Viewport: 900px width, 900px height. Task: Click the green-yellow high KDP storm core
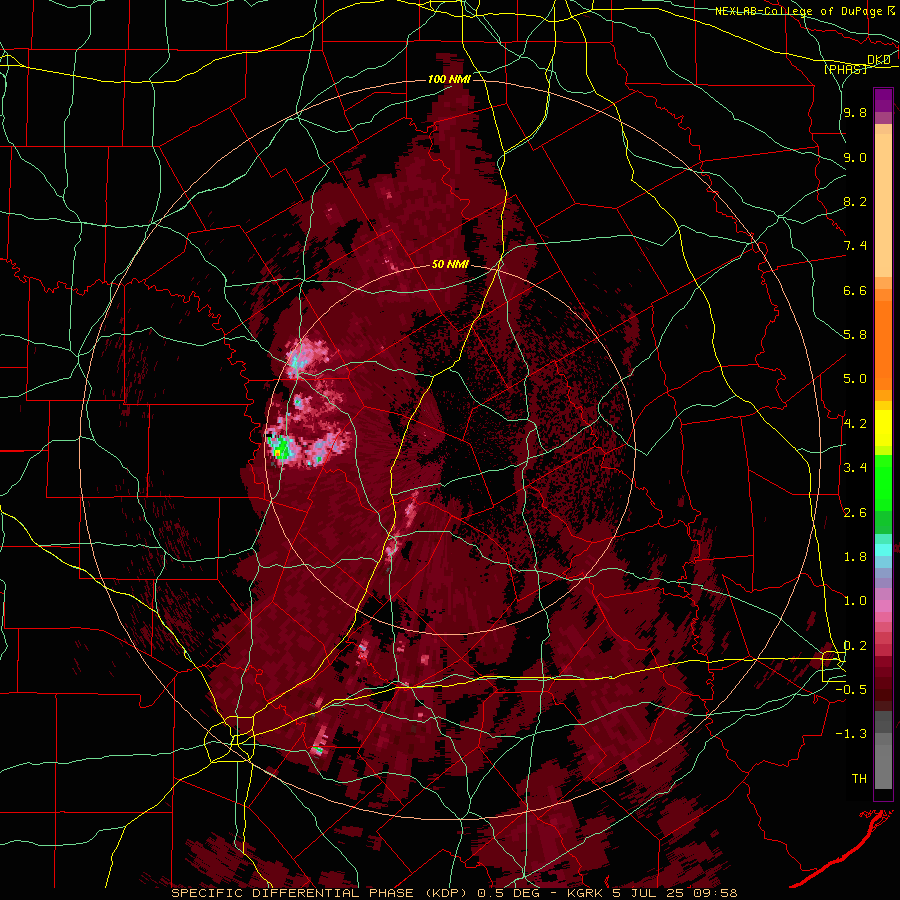(x=279, y=448)
